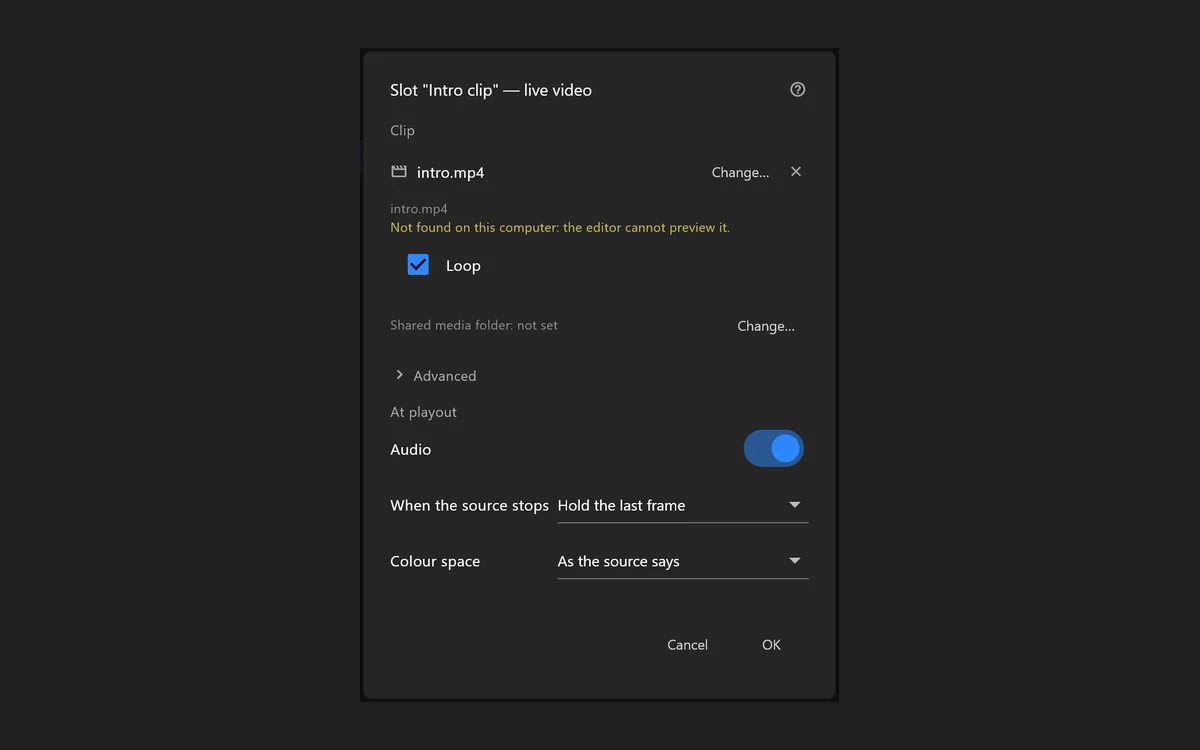1200x750 pixels.
Task: Click the dialog title 'Slot "Intro clip" — live video'
Action: click(491, 90)
